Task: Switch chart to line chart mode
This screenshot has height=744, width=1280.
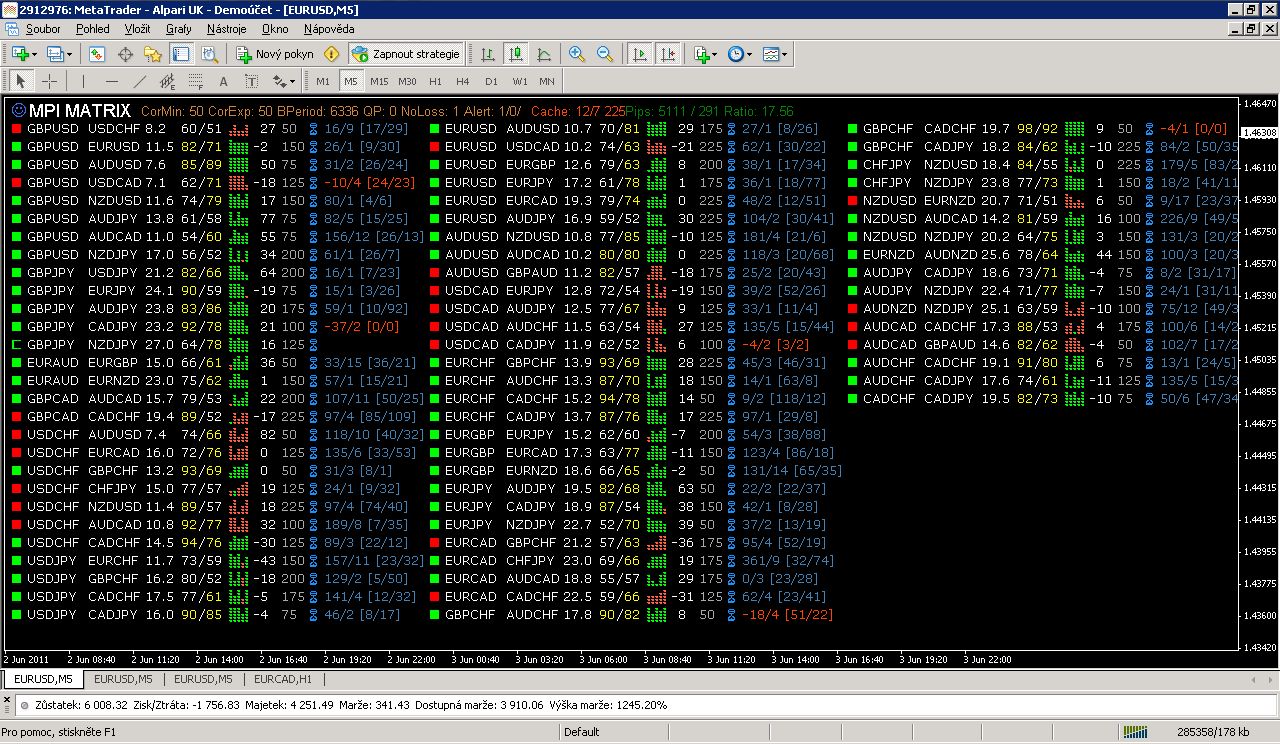Action: 544,54
